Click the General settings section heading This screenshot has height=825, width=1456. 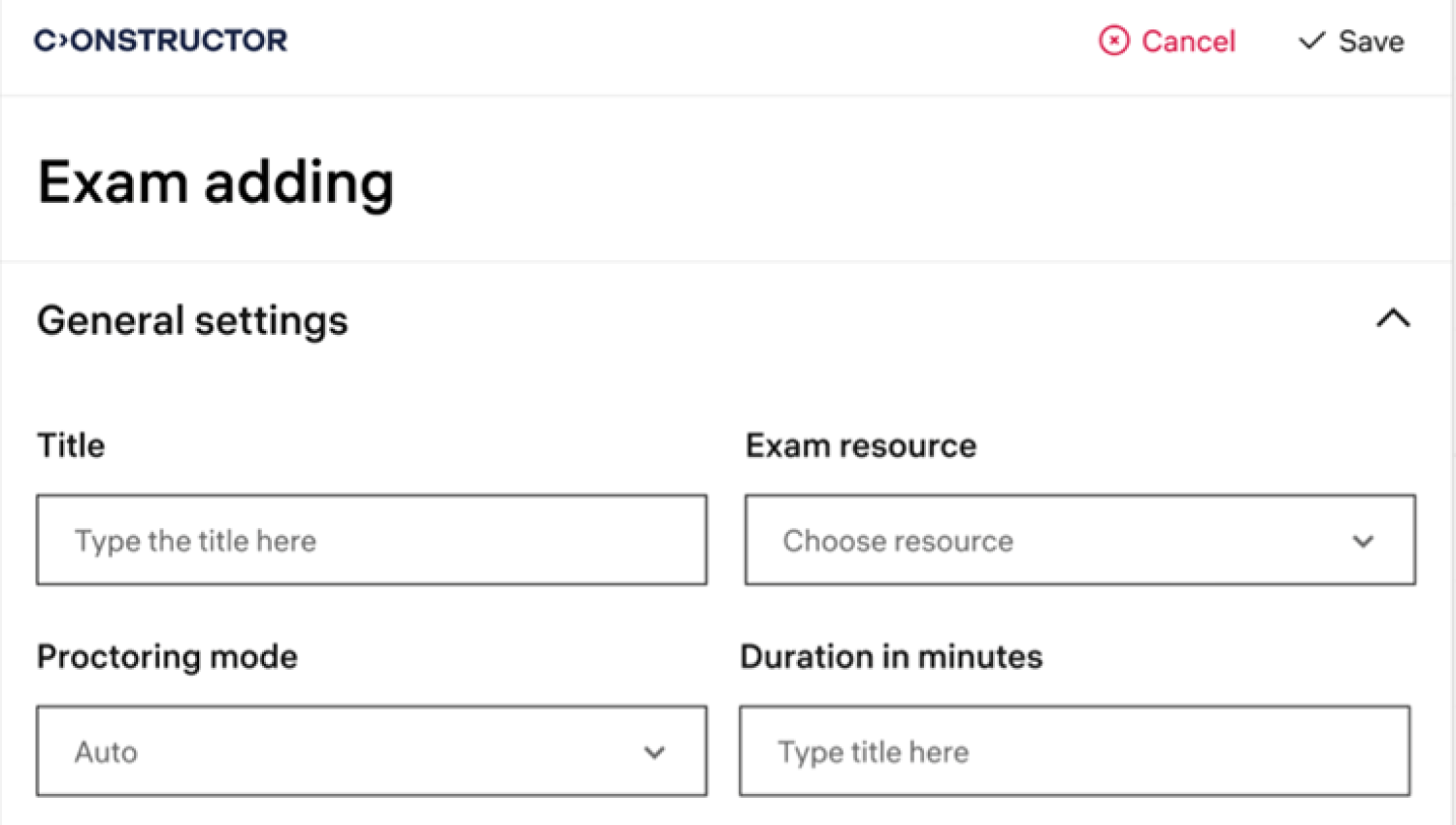point(192,320)
